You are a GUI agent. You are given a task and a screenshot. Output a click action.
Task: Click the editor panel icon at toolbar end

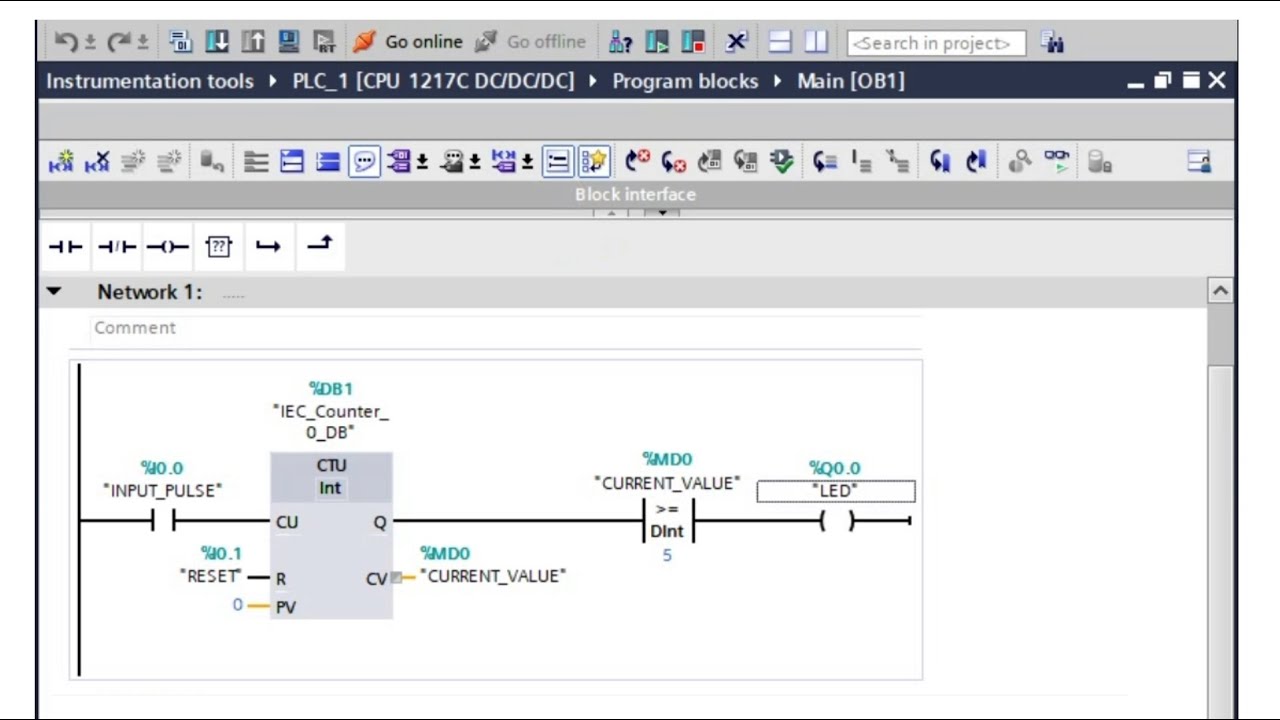tap(1199, 162)
